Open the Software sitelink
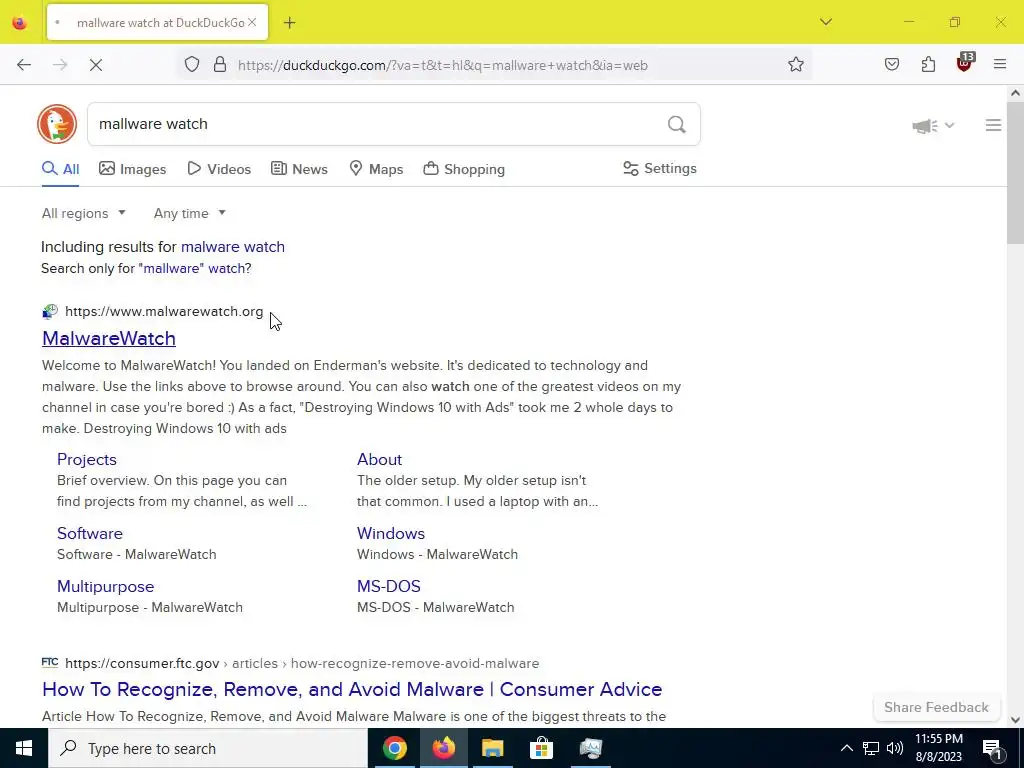The height and width of the screenshot is (768, 1024). (x=89, y=533)
